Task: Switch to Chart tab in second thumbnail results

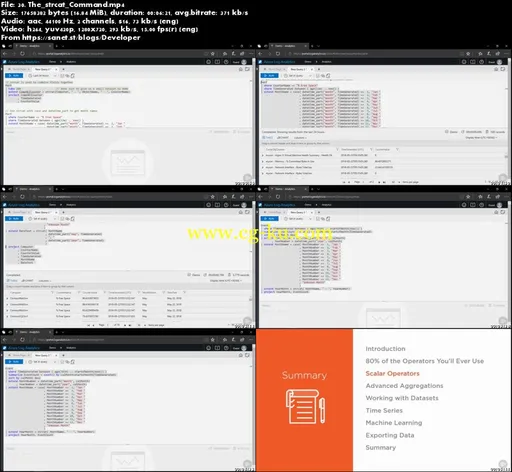Action: click(x=283, y=137)
